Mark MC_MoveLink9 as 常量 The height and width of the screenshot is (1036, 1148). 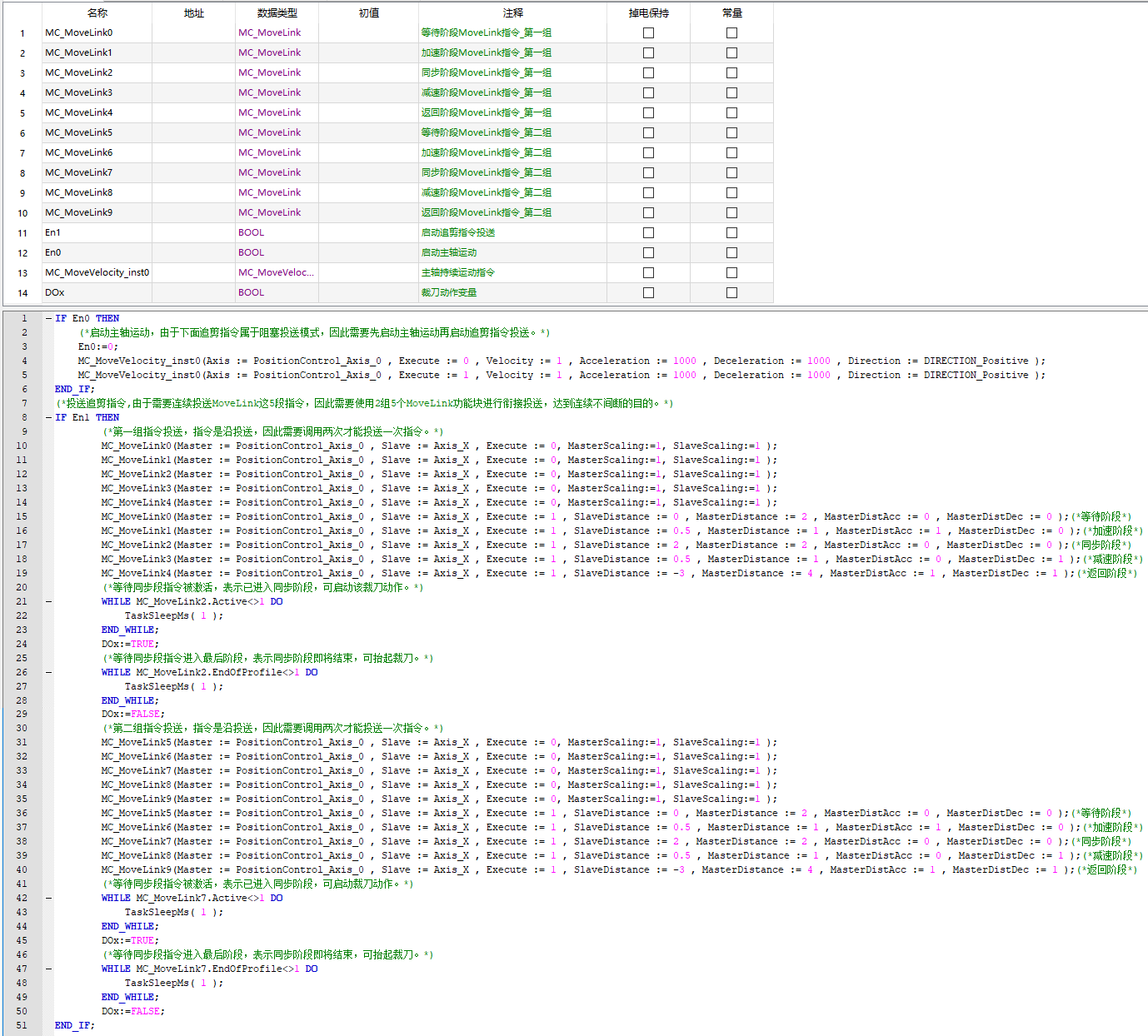click(x=731, y=213)
